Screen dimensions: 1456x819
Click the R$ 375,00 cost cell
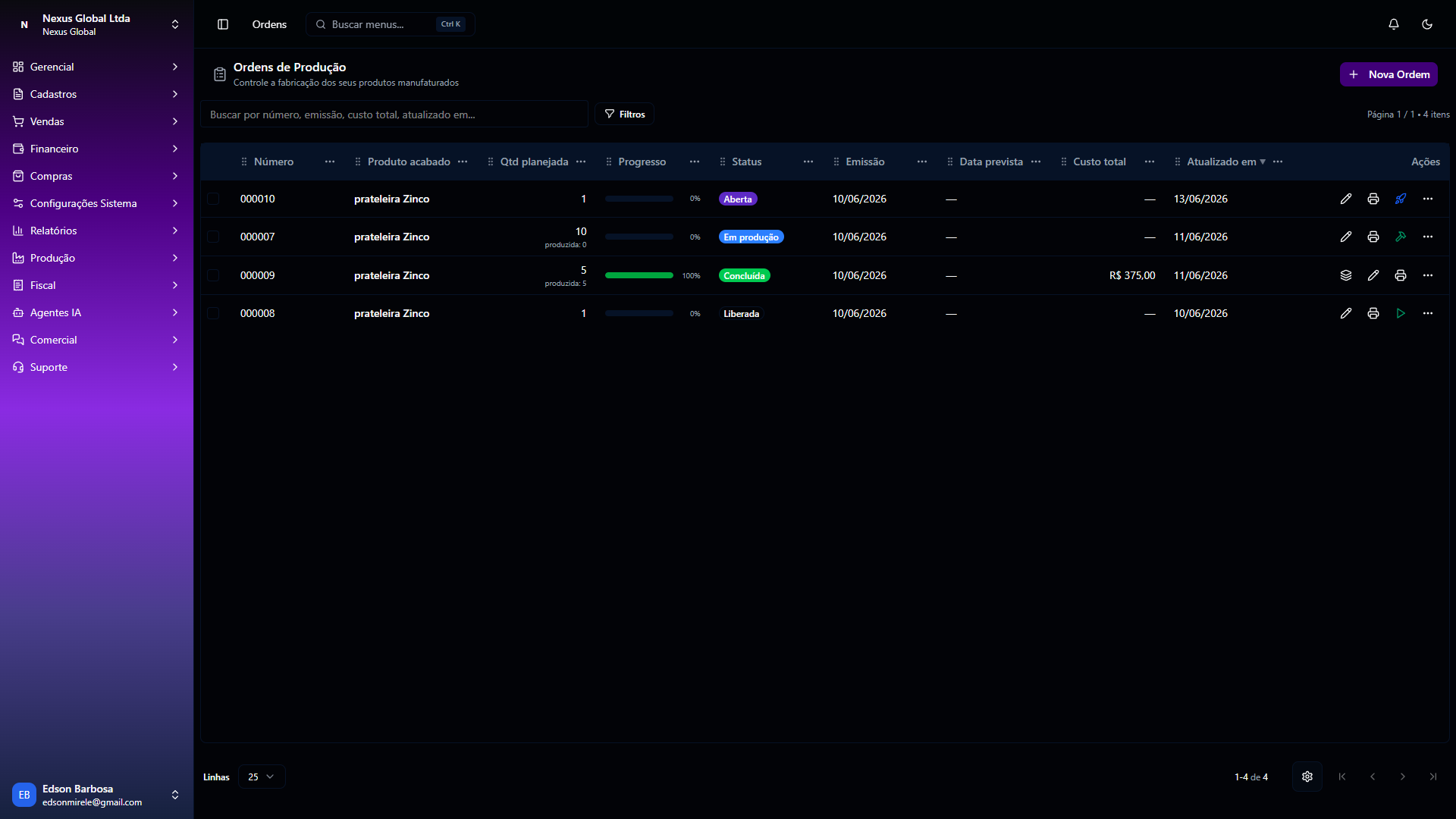point(1132,275)
